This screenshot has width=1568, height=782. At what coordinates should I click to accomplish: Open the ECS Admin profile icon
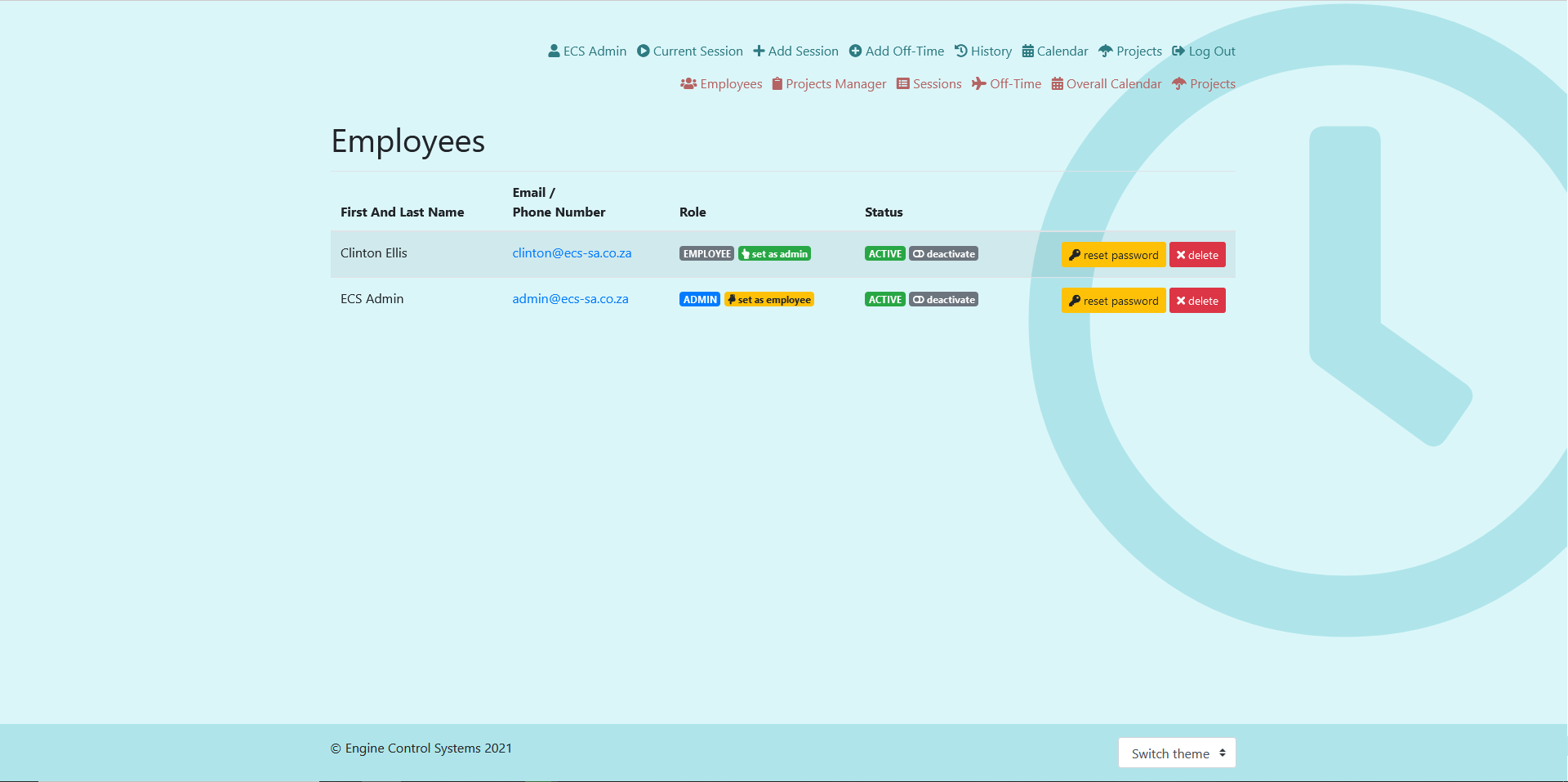[554, 51]
